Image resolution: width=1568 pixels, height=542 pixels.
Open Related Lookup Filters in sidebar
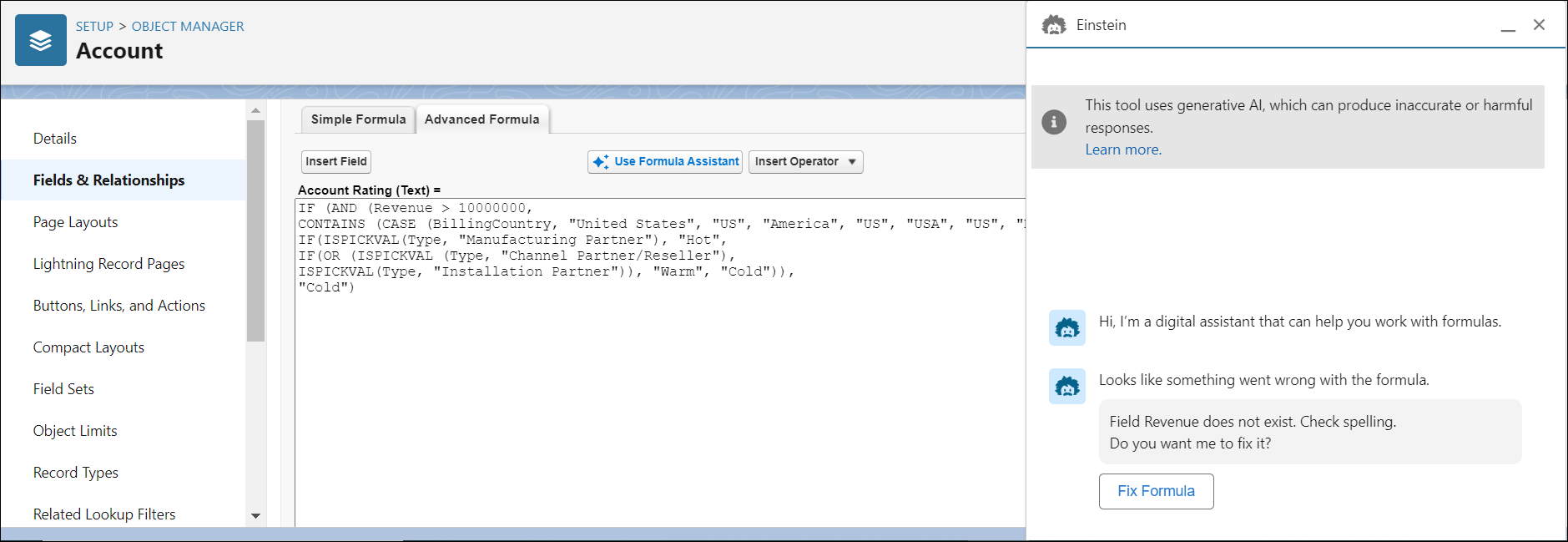104,514
